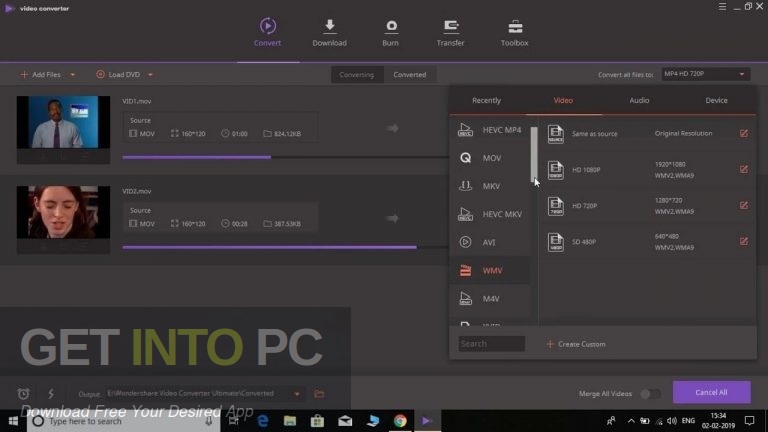
Task: Expand the Load DVD dropdown arrow
Action: (x=150, y=75)
